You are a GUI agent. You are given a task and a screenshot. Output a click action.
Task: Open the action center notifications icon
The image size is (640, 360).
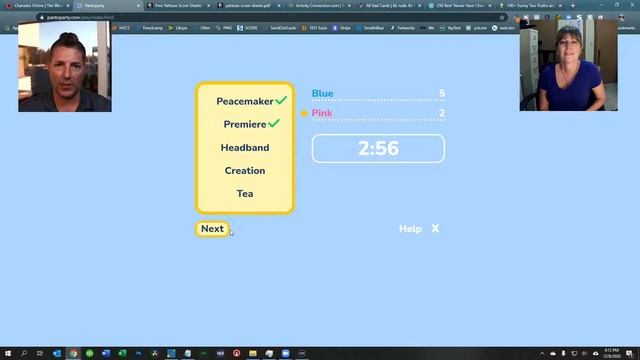pos(629,353)
